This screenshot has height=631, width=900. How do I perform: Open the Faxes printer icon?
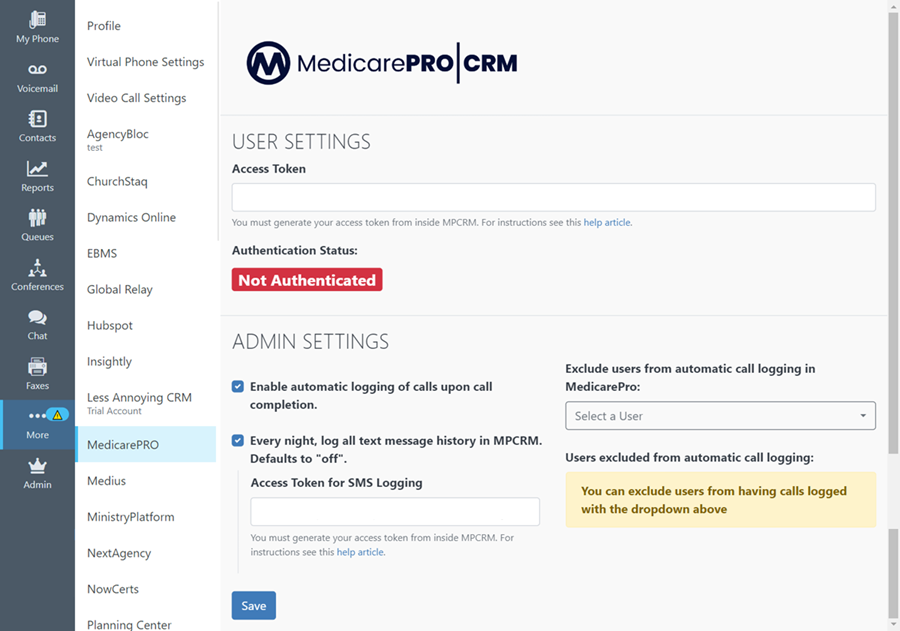[x=37, y=366]
